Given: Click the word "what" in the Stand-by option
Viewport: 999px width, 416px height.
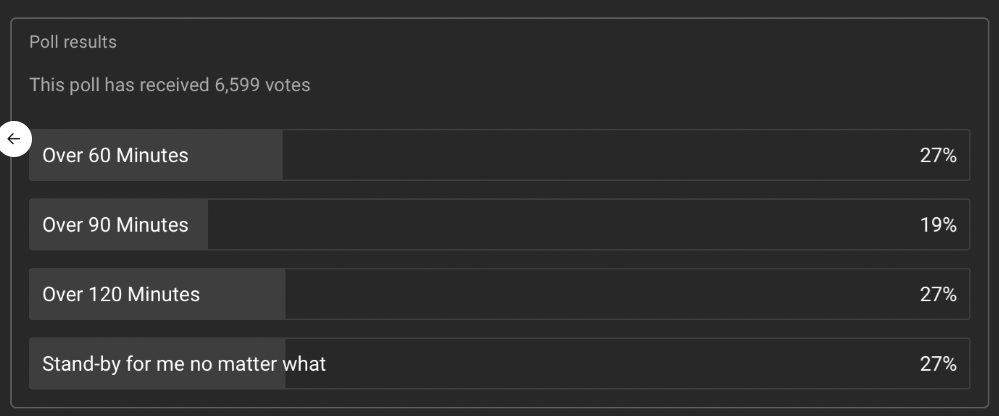Looking at the screenshot, I should pyautogui.click(x=304, y=364).
